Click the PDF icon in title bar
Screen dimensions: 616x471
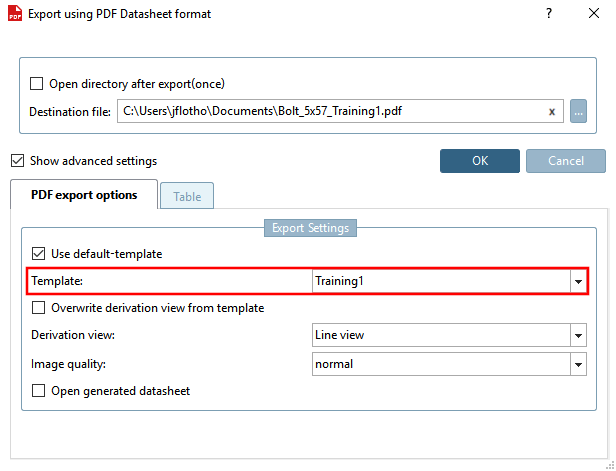click(x=15, y=15)
